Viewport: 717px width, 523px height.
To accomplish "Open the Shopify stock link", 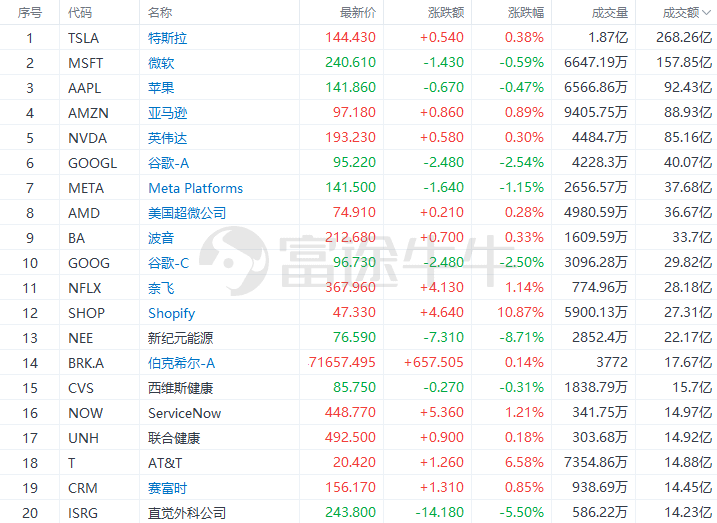I will [x=171, y=313].
